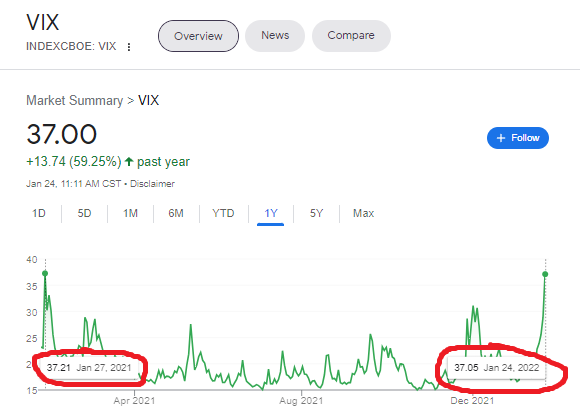Image resolution: width=583 pixels, height=419 pixels.
Task: Click the Market Summary breadcrumb link
Action: tap(74, 100)
